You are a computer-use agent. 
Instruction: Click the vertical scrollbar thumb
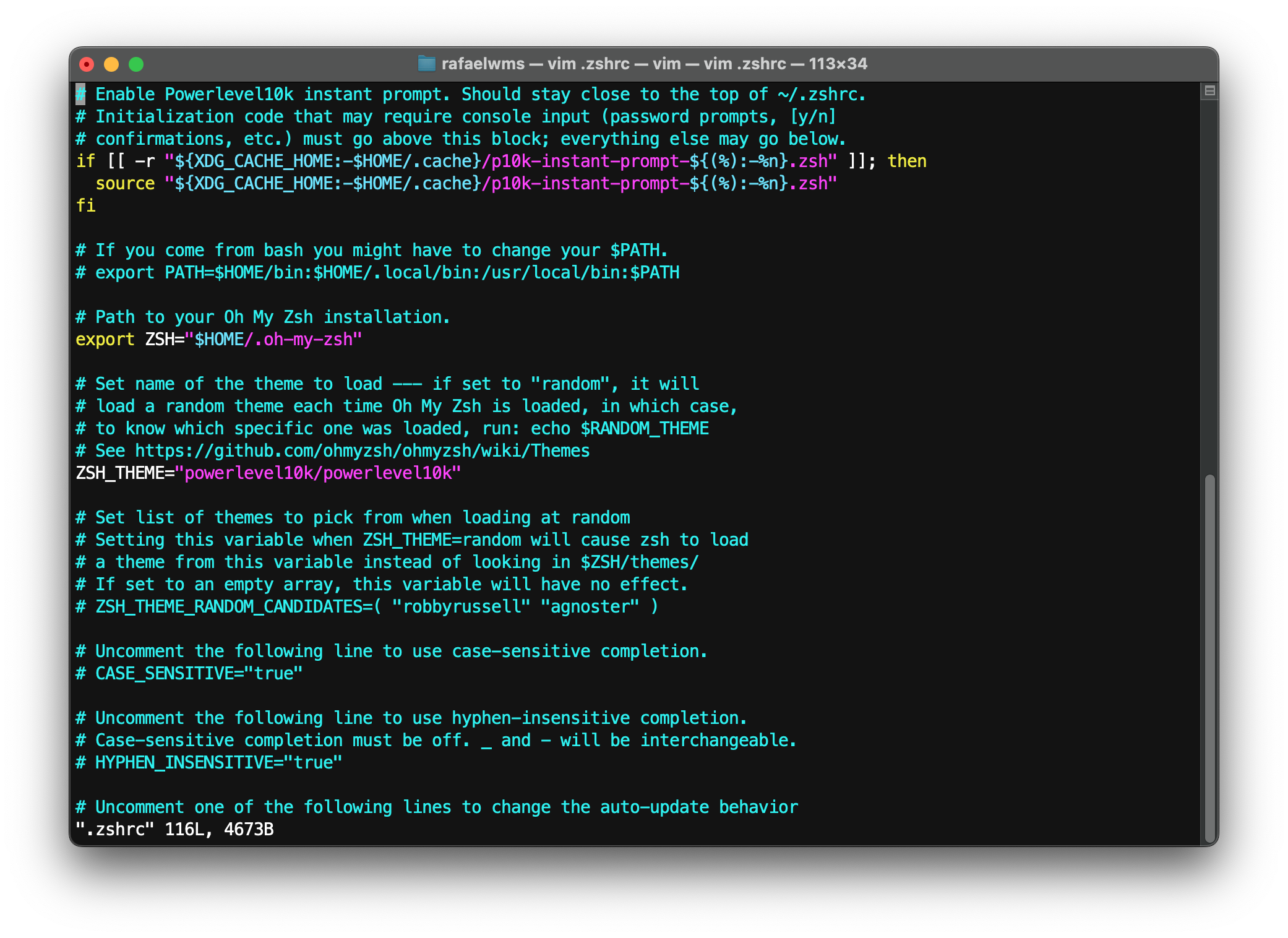coord(1210,658)
